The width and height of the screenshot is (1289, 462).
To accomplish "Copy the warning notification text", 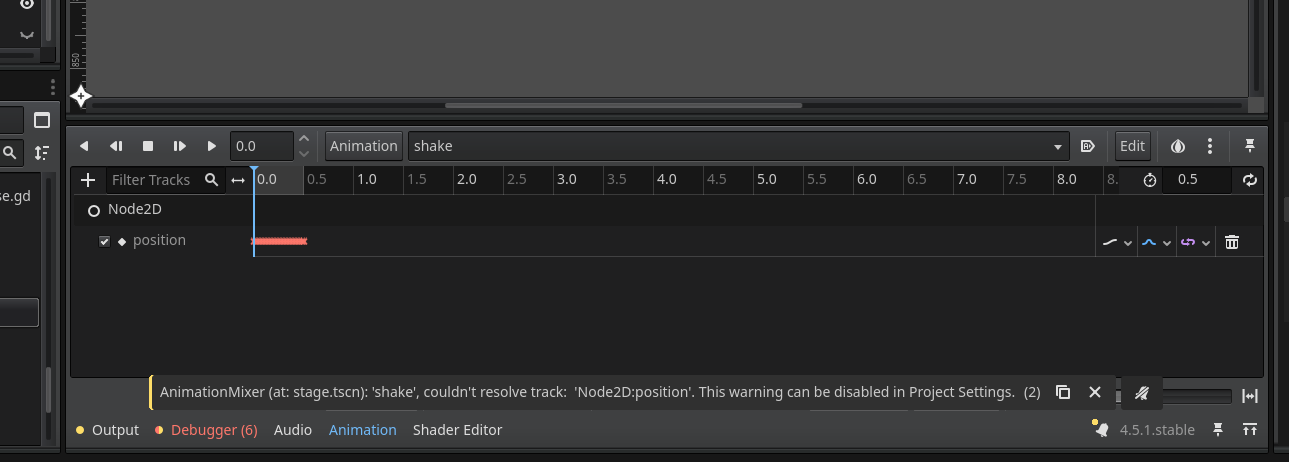I will (1063, 392).
